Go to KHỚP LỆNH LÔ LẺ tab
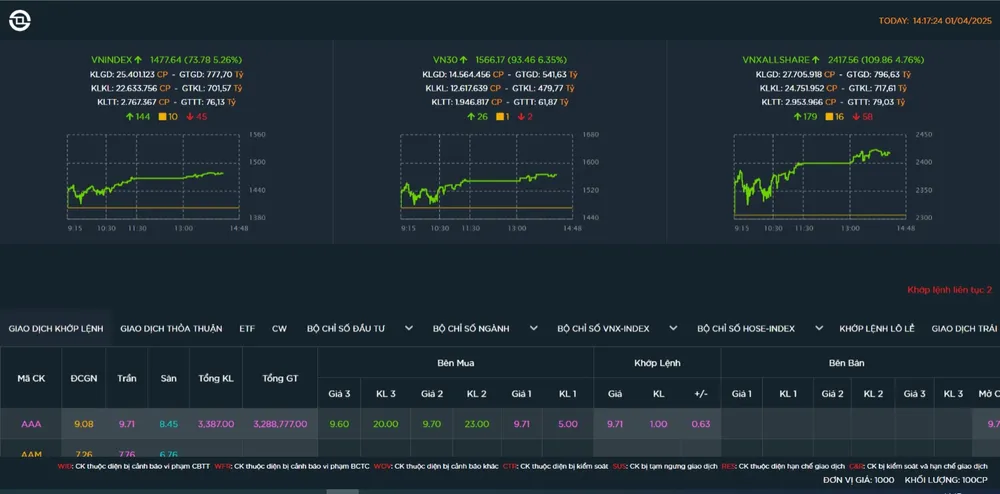Viewport: 1000px width, 494px height. (x=876, y=328)
